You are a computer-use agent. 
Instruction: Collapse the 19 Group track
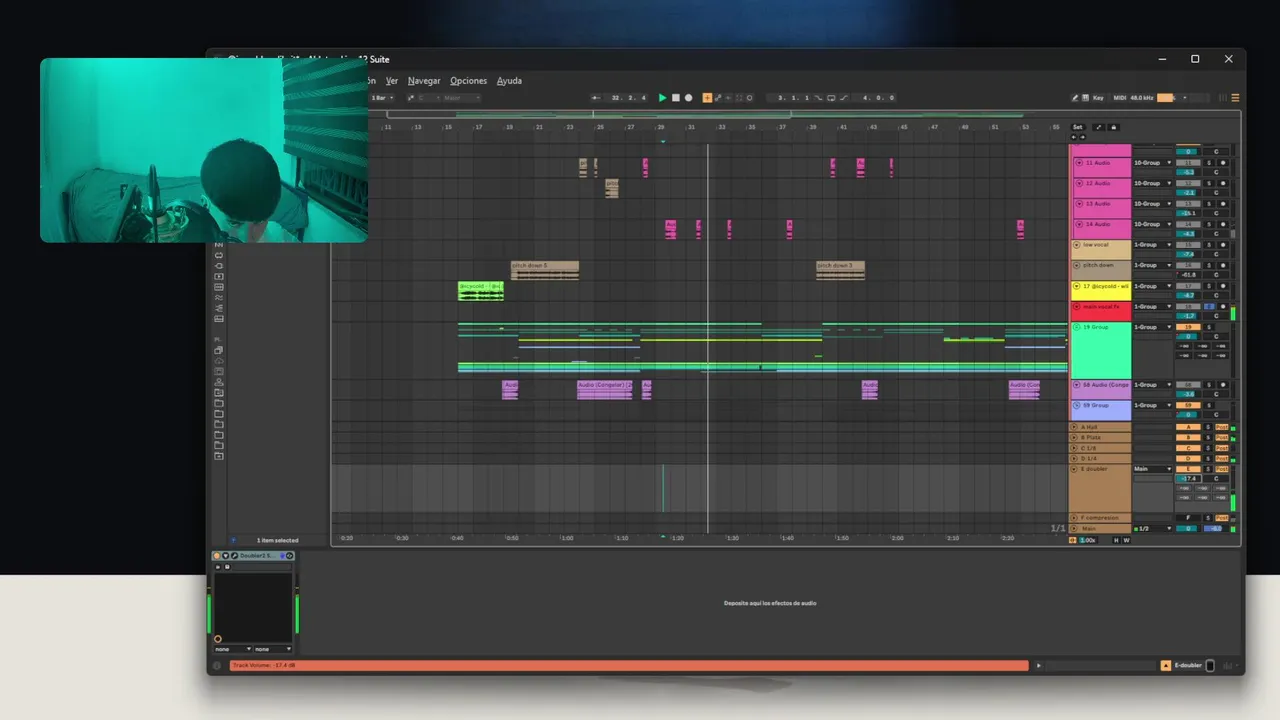[1077, 327]
